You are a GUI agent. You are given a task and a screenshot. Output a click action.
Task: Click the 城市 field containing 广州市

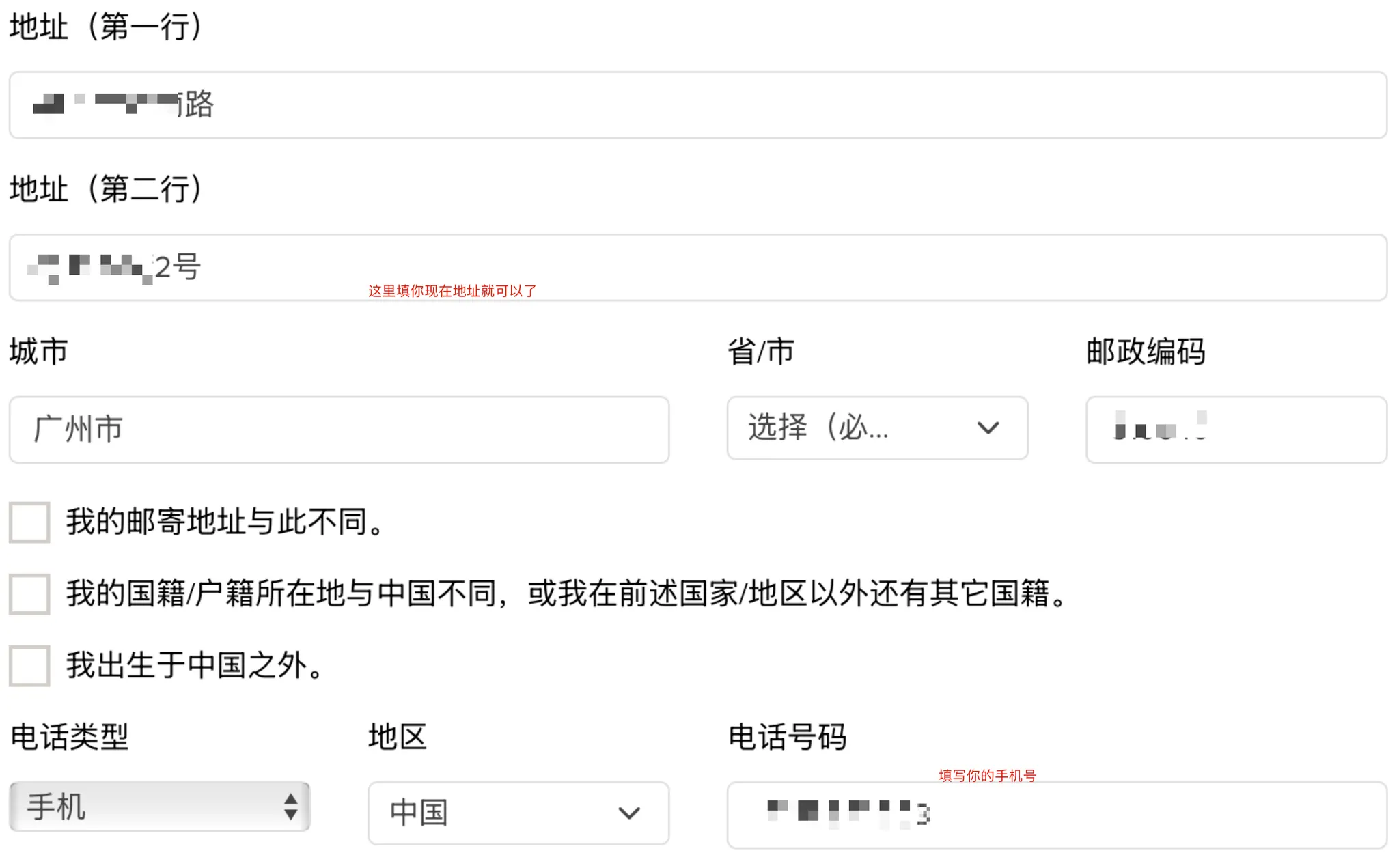tap(339, 430)
